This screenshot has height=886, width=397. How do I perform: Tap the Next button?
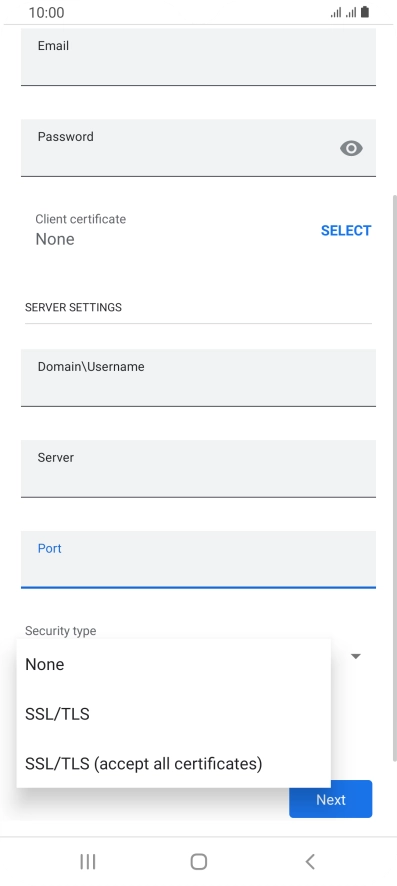coord(331,799)
